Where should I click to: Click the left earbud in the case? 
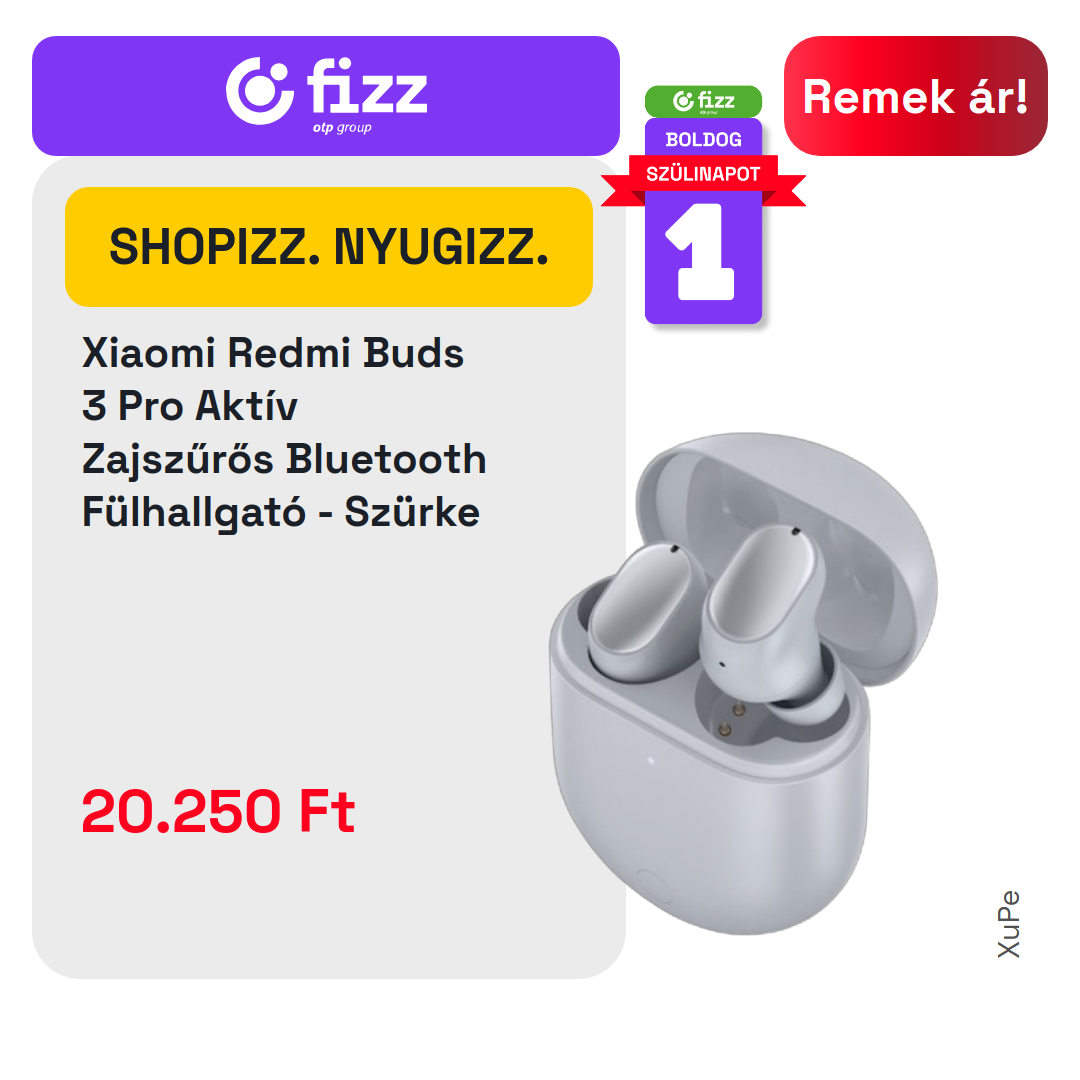(x=642, y=611)
